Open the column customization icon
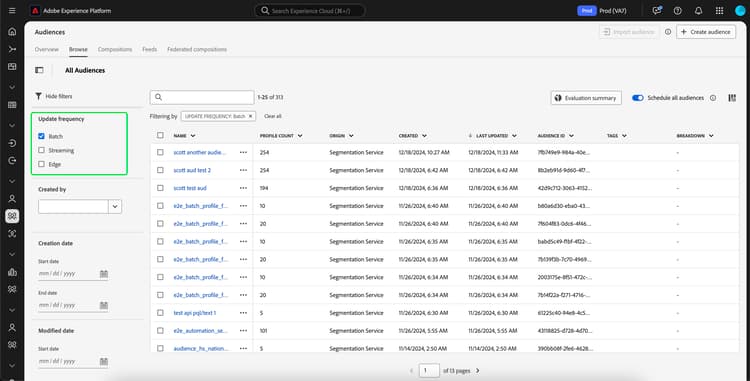 pos(732,98)
